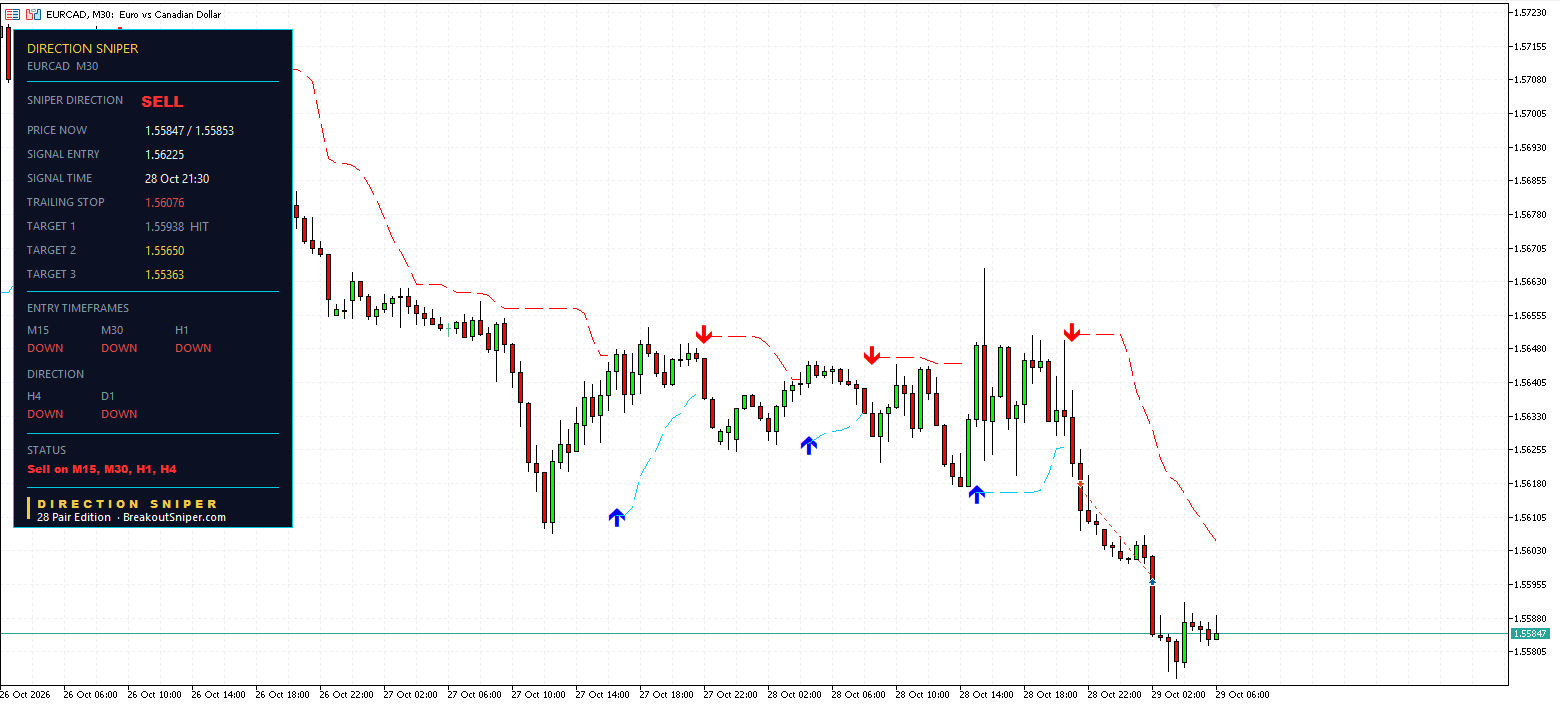
Task: Select Target 1 value 1.55938 HIT
Action: pyautogui.click(x=177, y=226)
